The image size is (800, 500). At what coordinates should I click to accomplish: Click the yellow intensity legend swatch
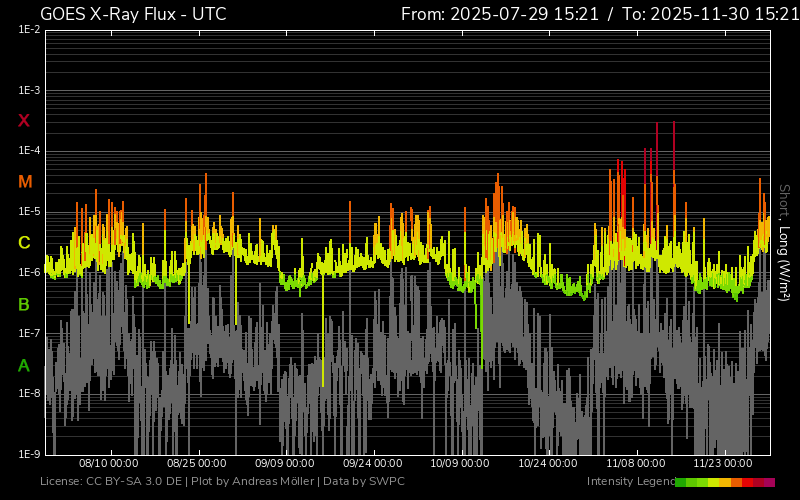pyautogui.click(x=713, y=482)
